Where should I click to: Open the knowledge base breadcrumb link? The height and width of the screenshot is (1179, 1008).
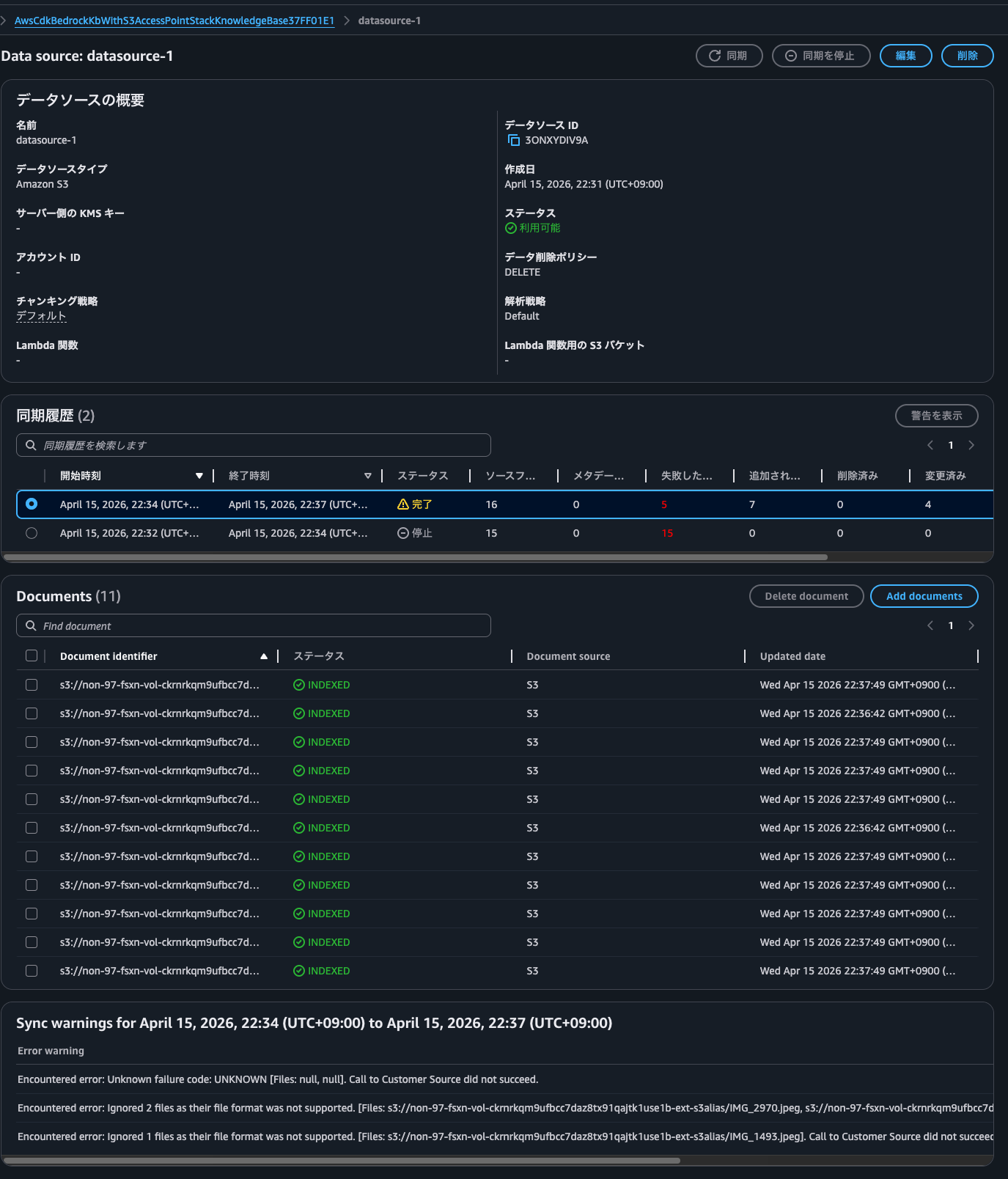click(174, 21)
